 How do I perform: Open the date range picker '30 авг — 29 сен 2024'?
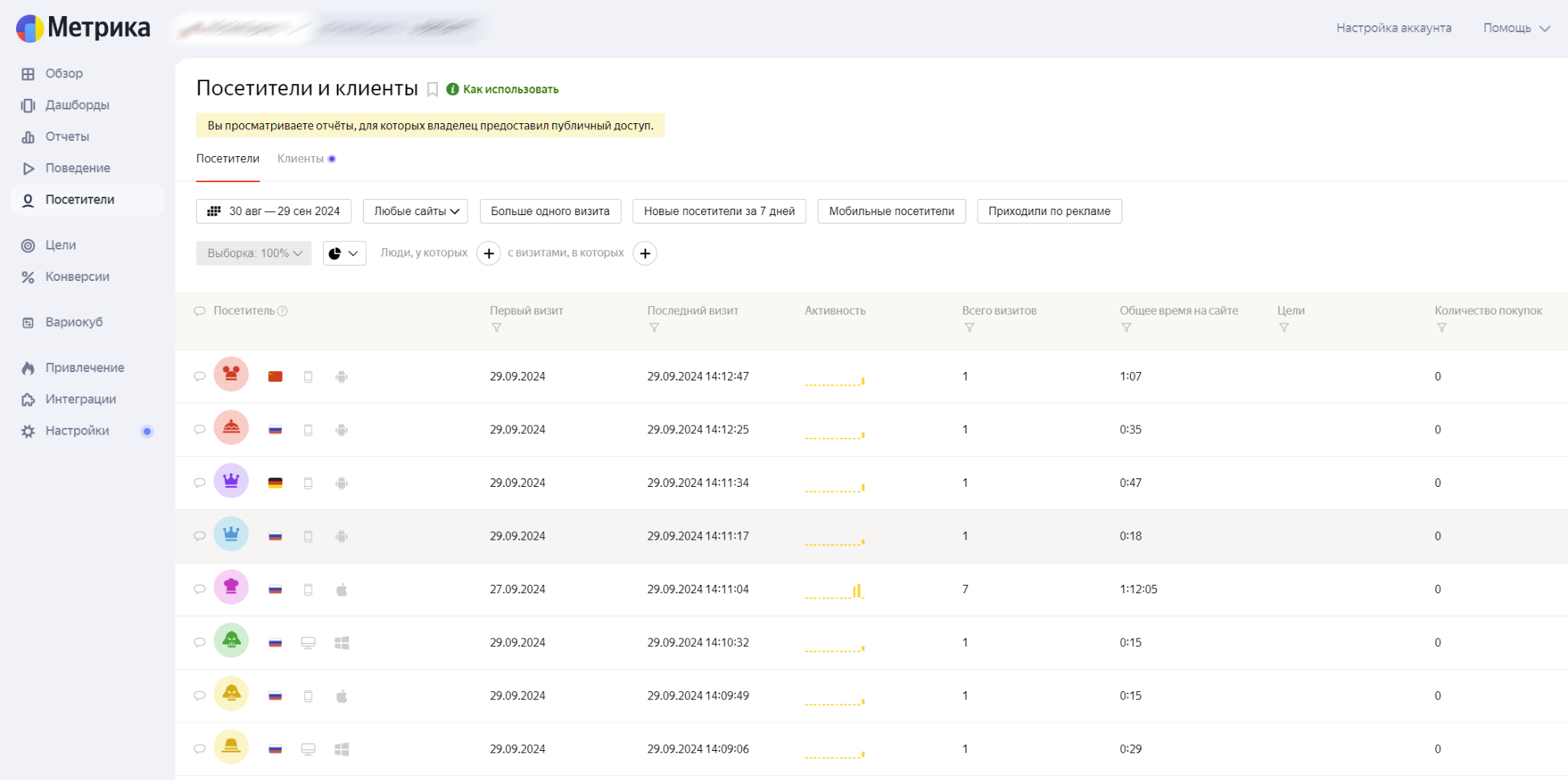click(x=274, y=211)
